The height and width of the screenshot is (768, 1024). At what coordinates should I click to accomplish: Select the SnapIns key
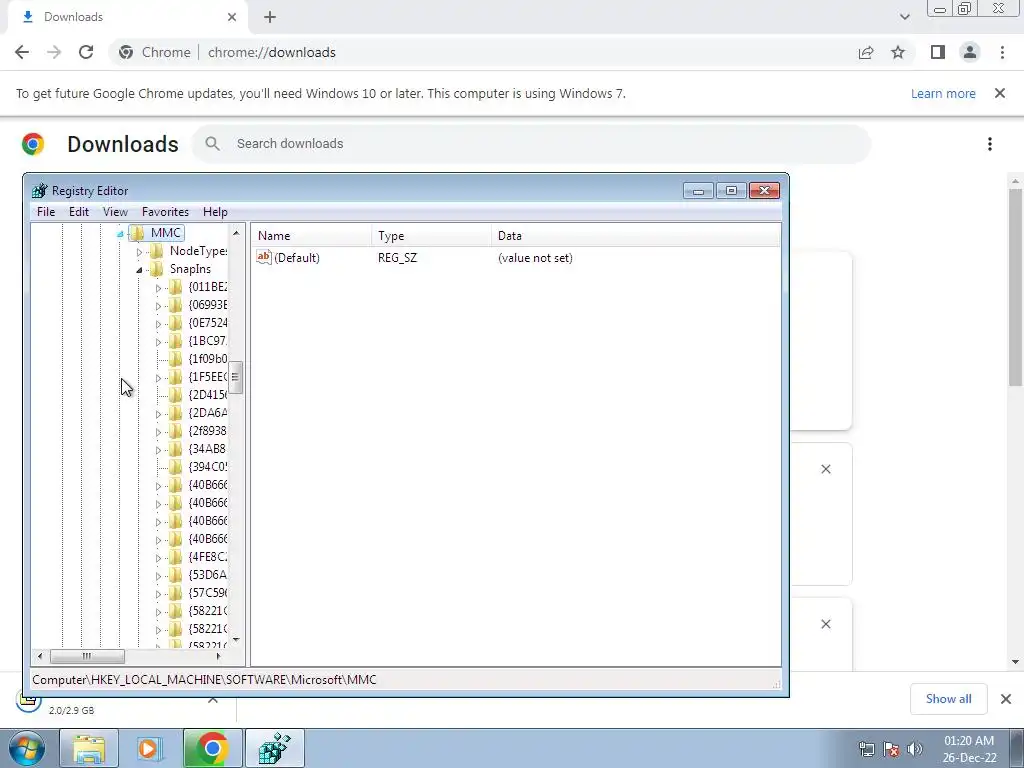tap(190, 269)
